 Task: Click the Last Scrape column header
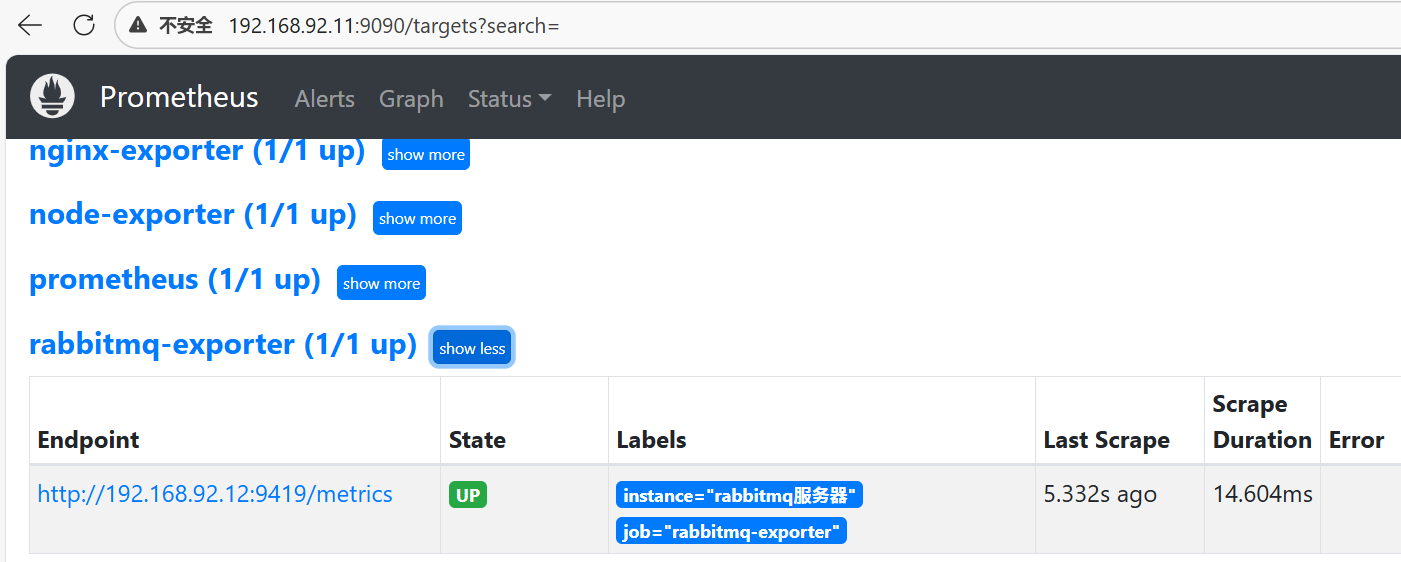[x=1106, y=440]
